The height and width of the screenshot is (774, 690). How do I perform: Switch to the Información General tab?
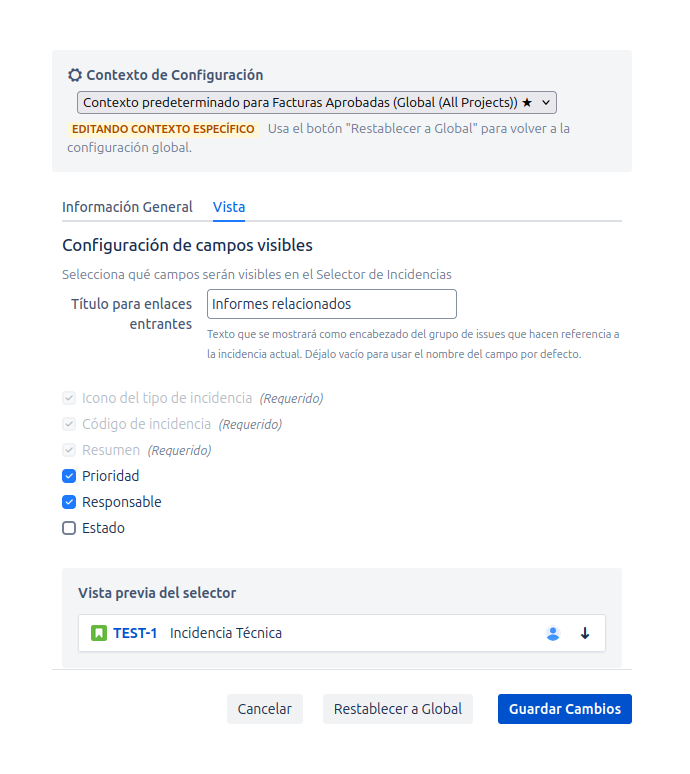click(x=127, y=207)
